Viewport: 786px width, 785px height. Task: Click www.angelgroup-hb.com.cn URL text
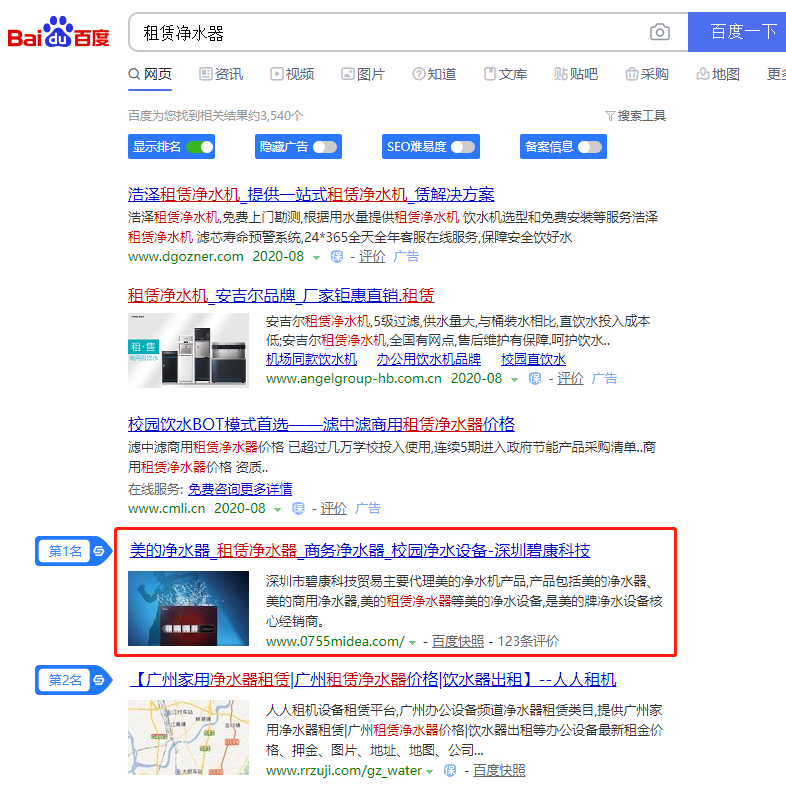(x=353, y=378)
